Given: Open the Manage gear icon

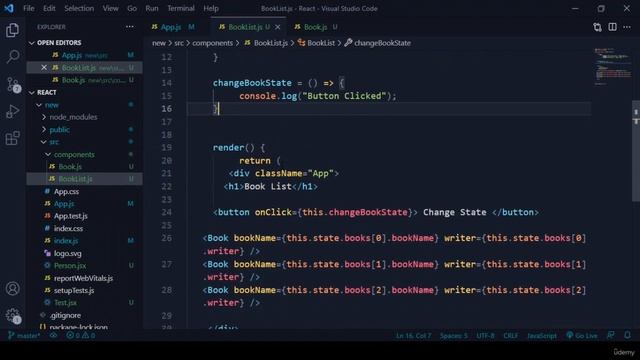Looking at the screenshot, I should (x=13, y=316).
